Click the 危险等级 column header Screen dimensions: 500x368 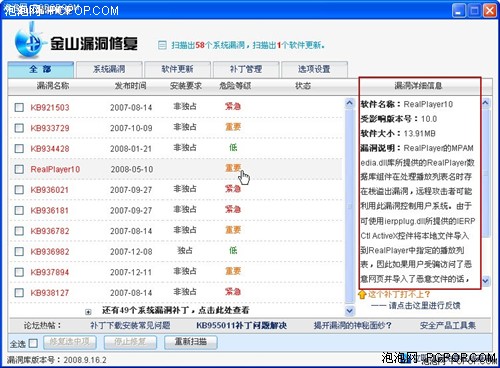235,86
